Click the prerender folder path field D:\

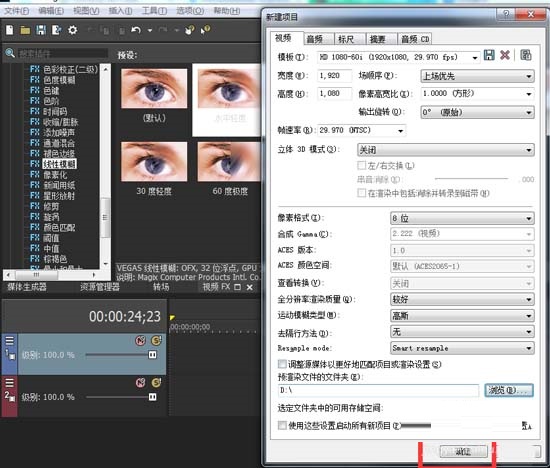point(378,390)
